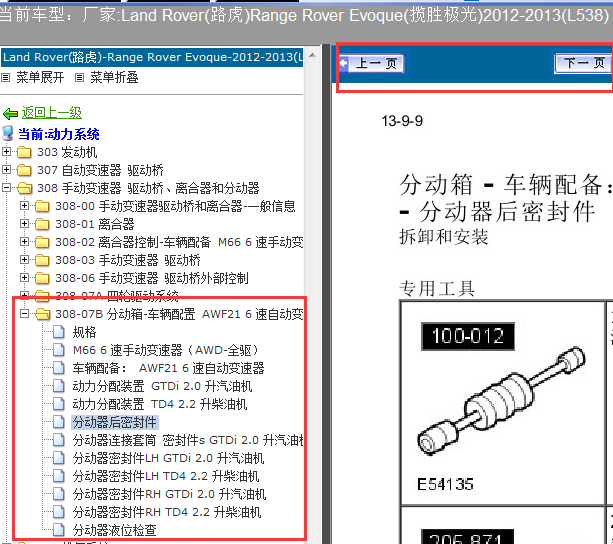Click the 308-01 离合器 folder icon
This screenshot has height=544, width=613.
[42, 224]
